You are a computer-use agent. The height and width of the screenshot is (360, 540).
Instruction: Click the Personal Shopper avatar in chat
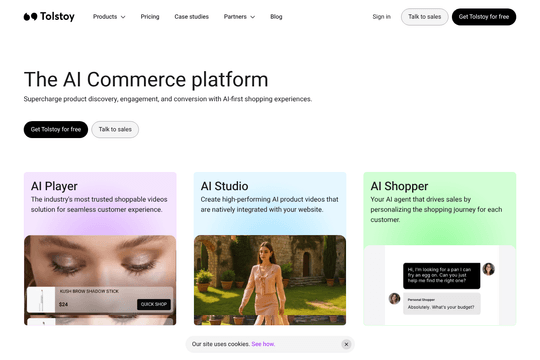click(x=394, y=298)
